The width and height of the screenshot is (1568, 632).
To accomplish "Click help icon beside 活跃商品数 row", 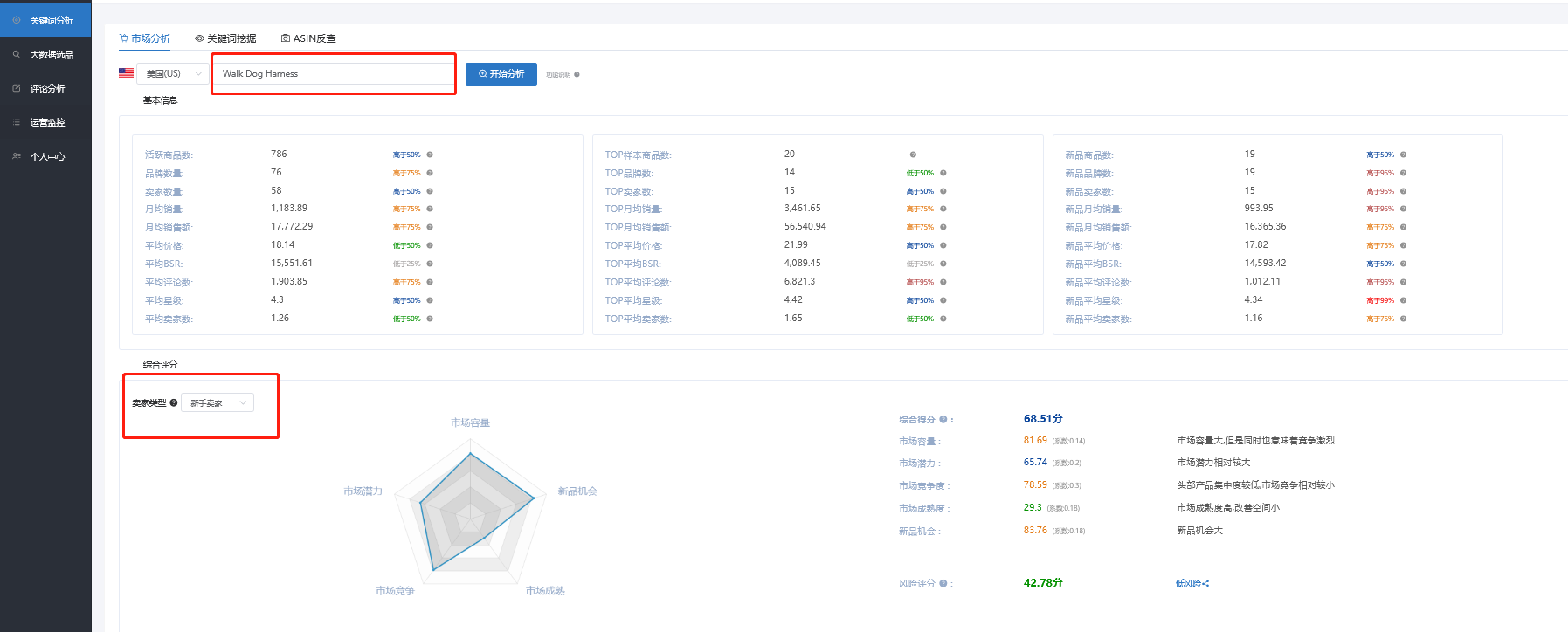I will coord(430,155).
